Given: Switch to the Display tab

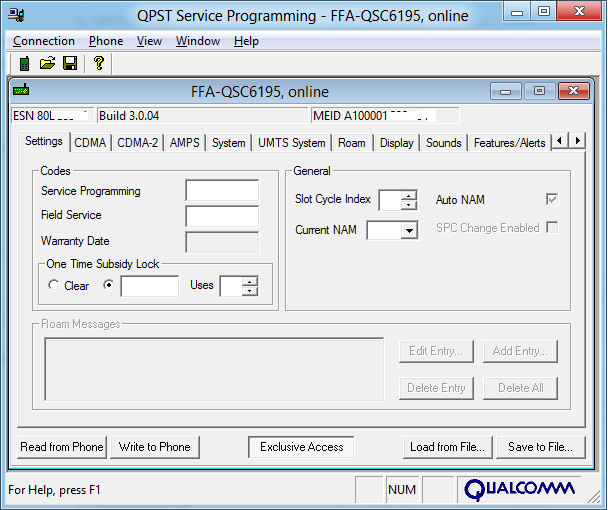Looking at the screenshot, I should (x=397, y=143).
